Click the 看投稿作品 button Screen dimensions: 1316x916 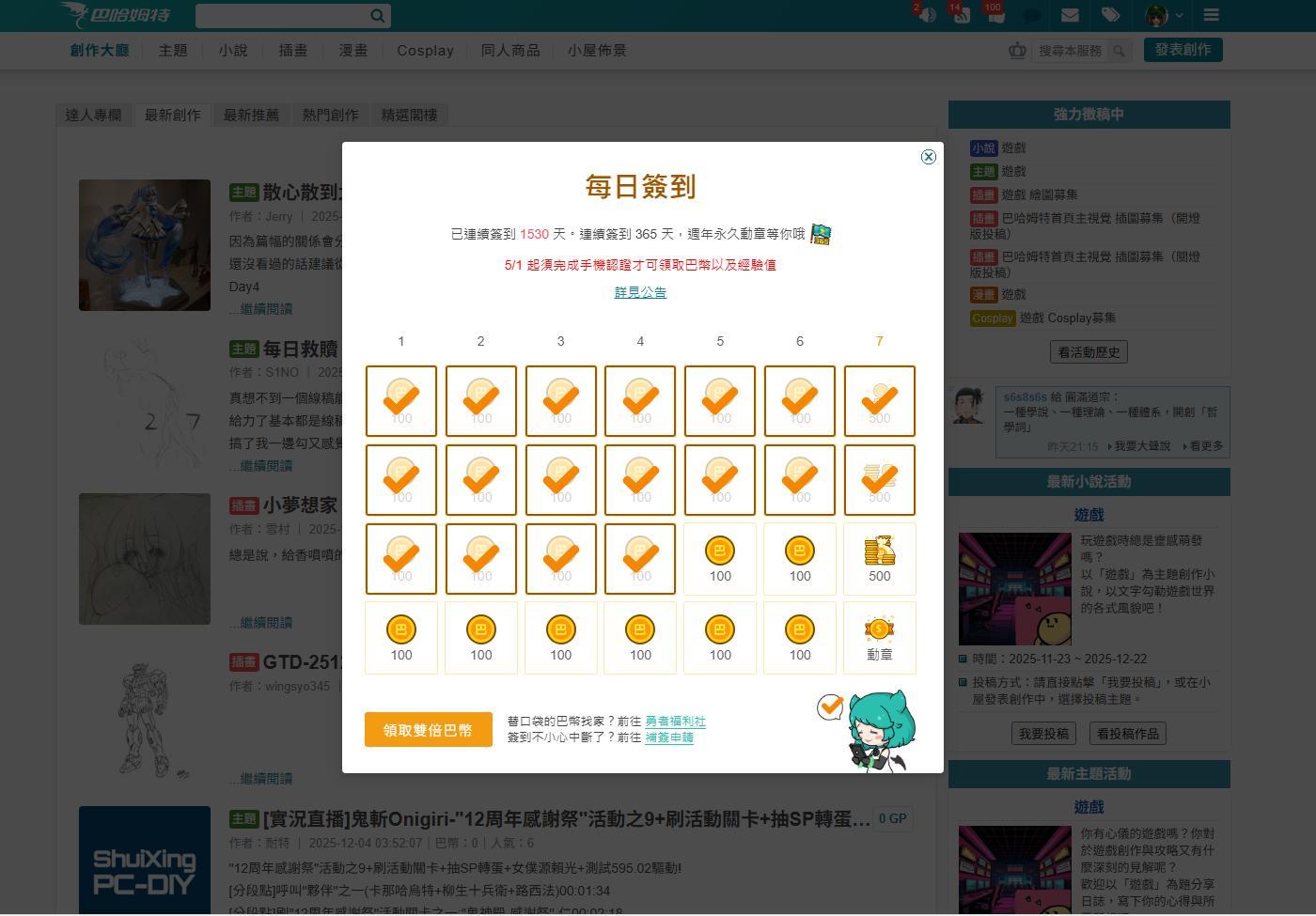coord(1128,734)
